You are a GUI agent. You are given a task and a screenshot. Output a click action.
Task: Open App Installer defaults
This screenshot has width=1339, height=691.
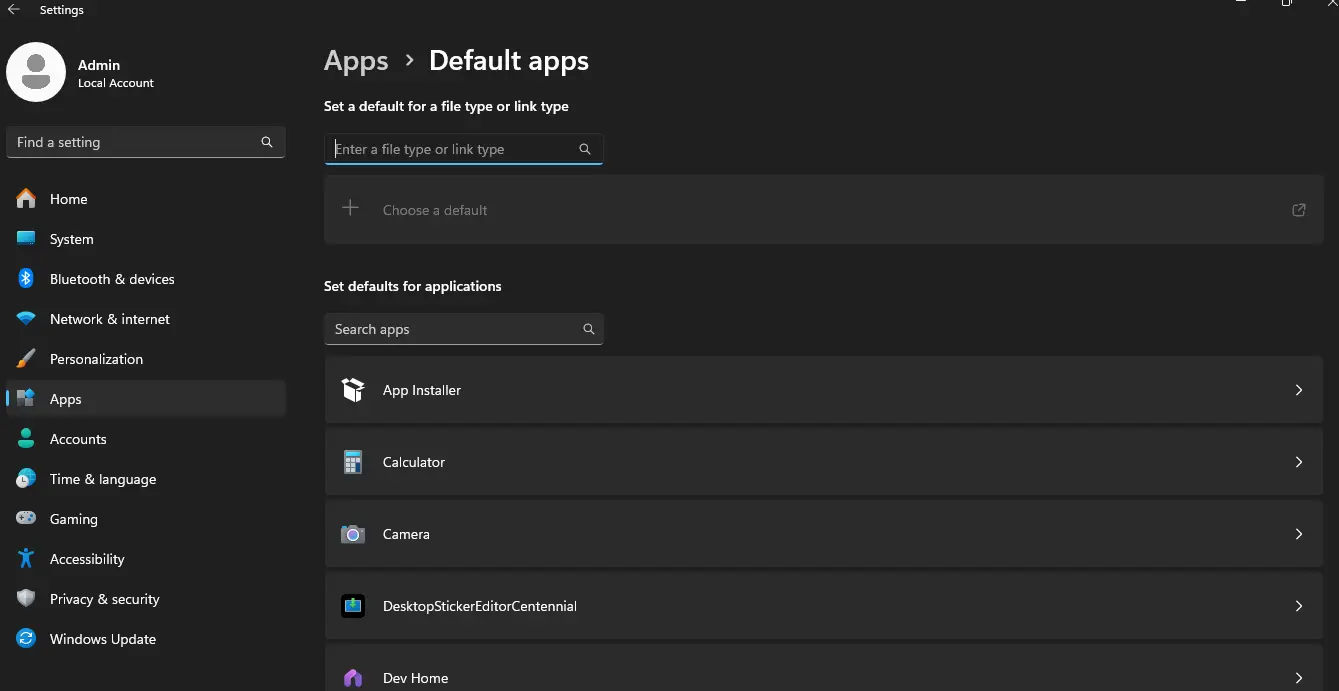click(824, 390)
